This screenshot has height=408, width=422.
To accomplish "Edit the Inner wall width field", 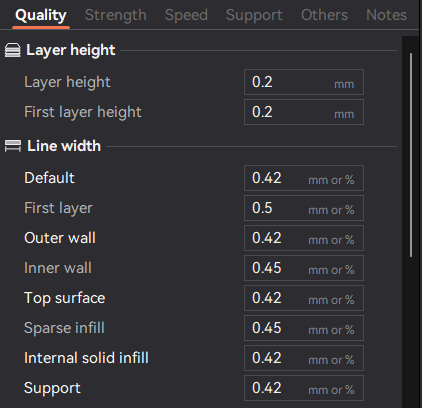I will pos(304,268).
